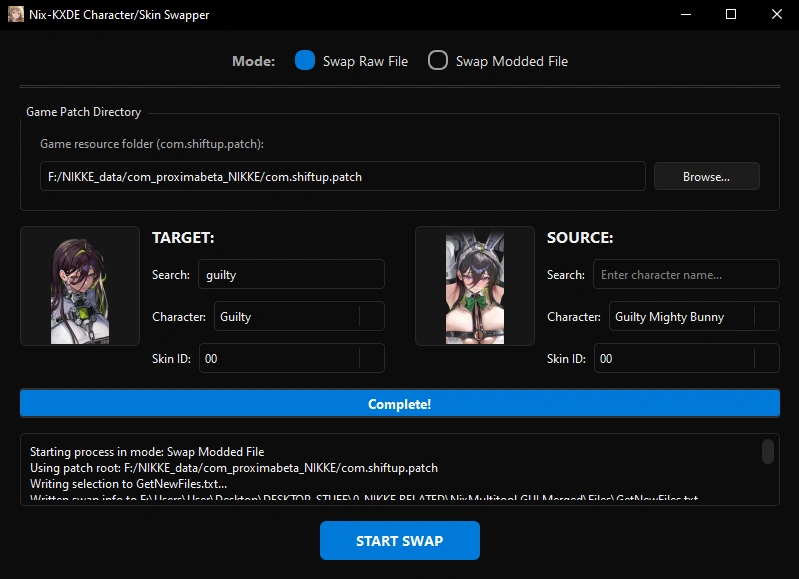Viewport: 799px width, 579px height.
Task: Click the SOURCE character portrait thumbnail
Action: click(x=474, y=286)
